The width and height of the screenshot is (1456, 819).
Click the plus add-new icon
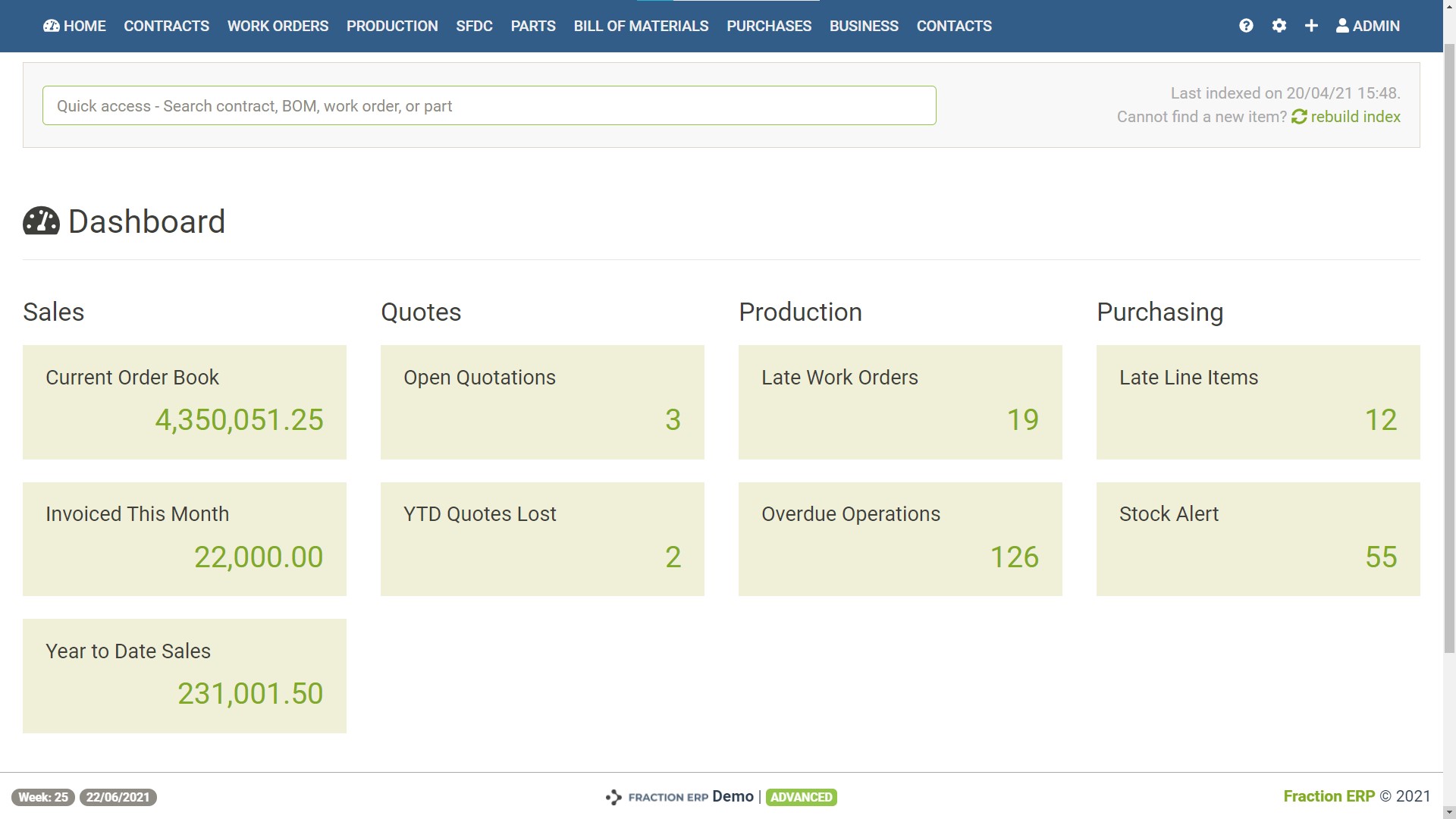[x=1311, y=26]
